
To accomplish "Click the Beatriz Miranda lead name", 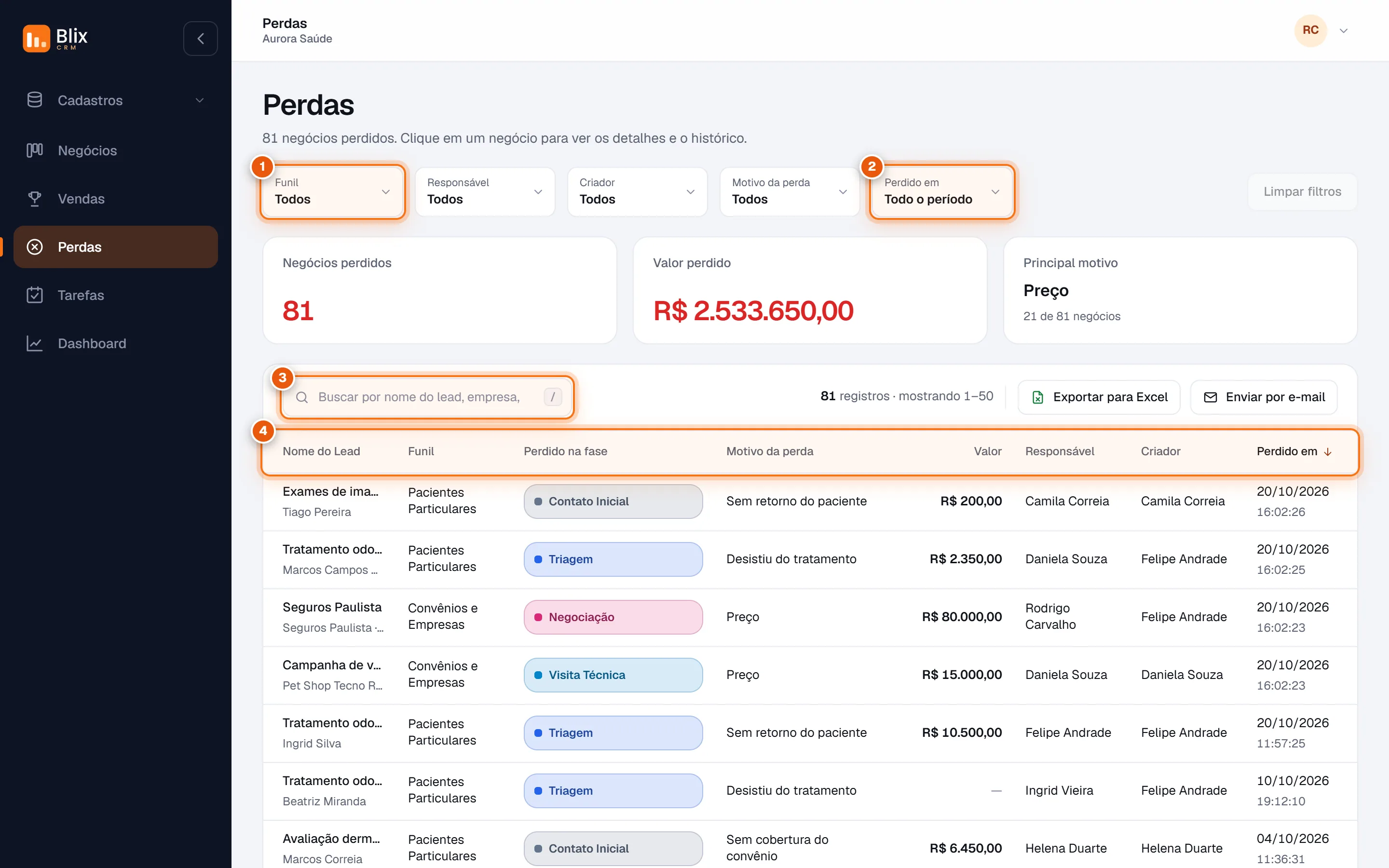I will click(x=324, y=801).
